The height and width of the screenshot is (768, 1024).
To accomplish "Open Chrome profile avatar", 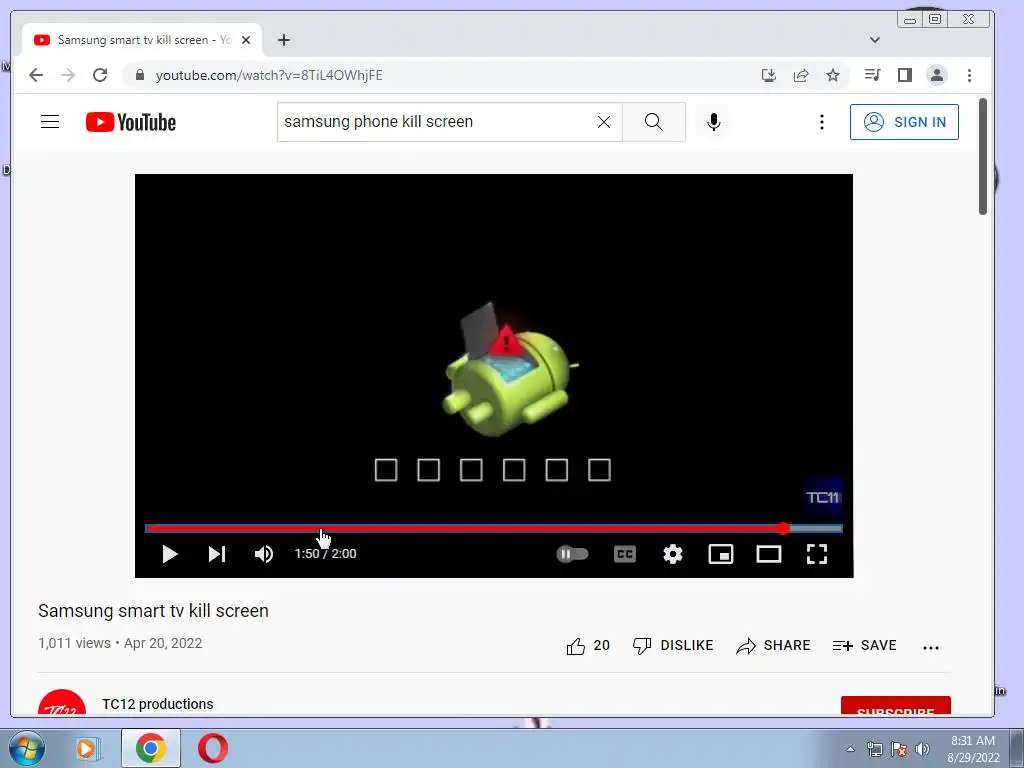I will [936, 75].
